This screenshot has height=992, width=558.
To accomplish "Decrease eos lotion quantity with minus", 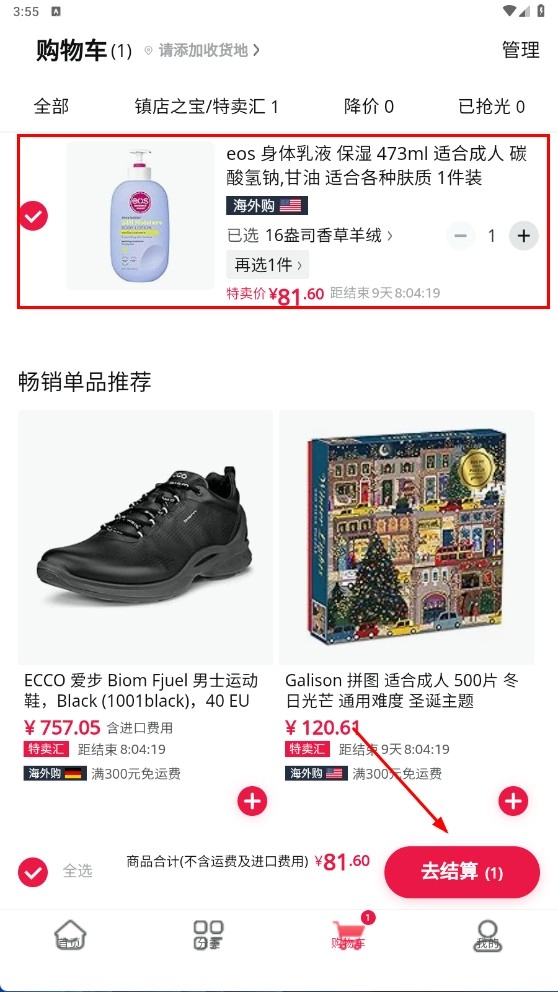I will [x=461, y=236].
